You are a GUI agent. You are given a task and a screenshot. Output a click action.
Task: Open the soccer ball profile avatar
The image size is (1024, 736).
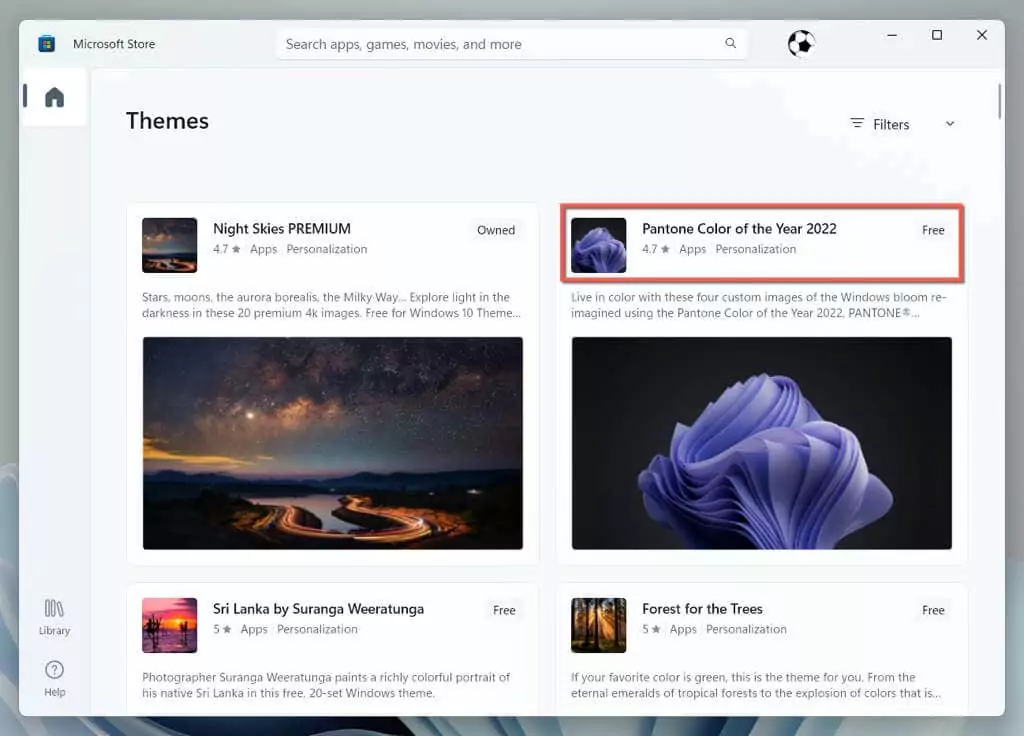click(801, 43)
